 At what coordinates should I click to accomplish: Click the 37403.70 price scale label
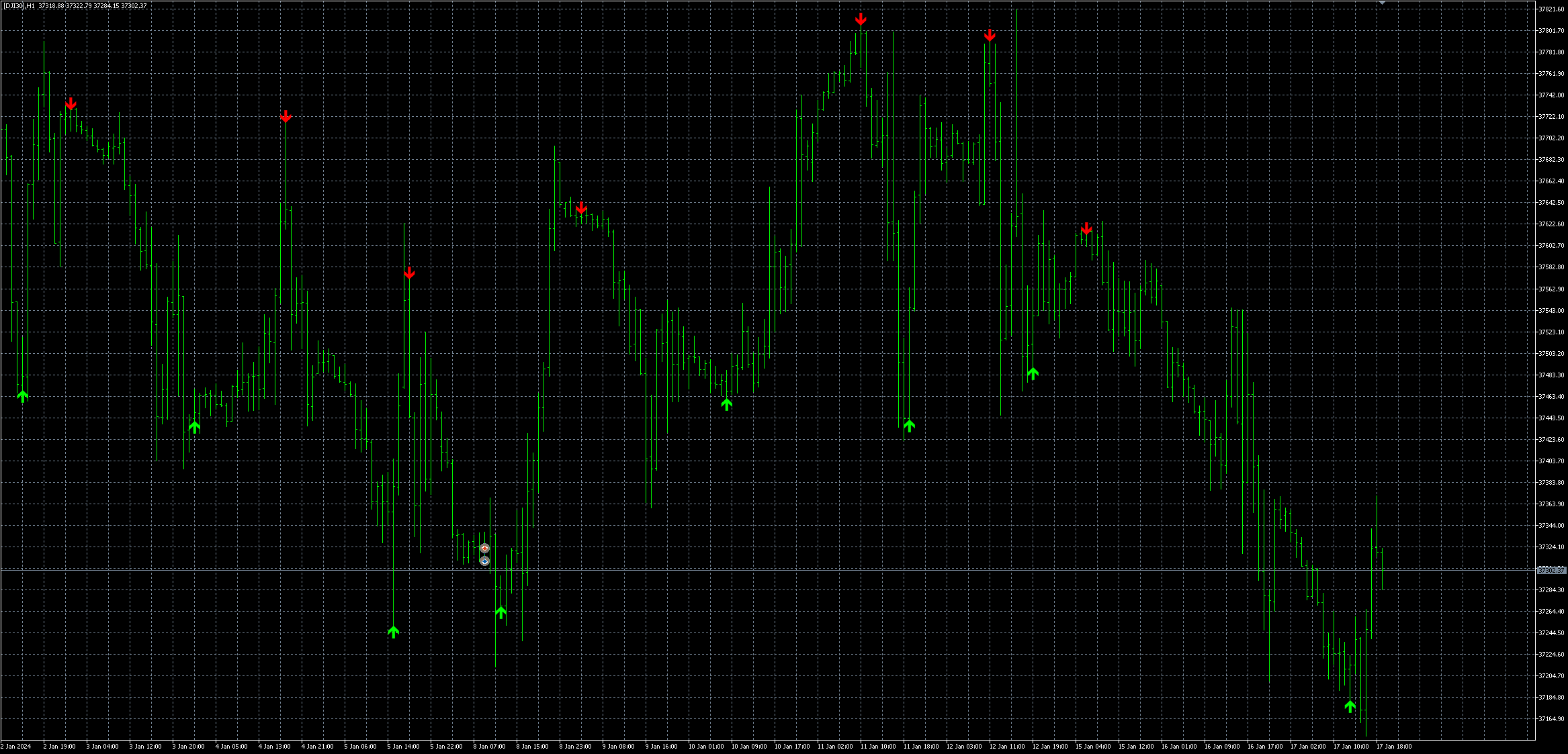coord(1551,461)
